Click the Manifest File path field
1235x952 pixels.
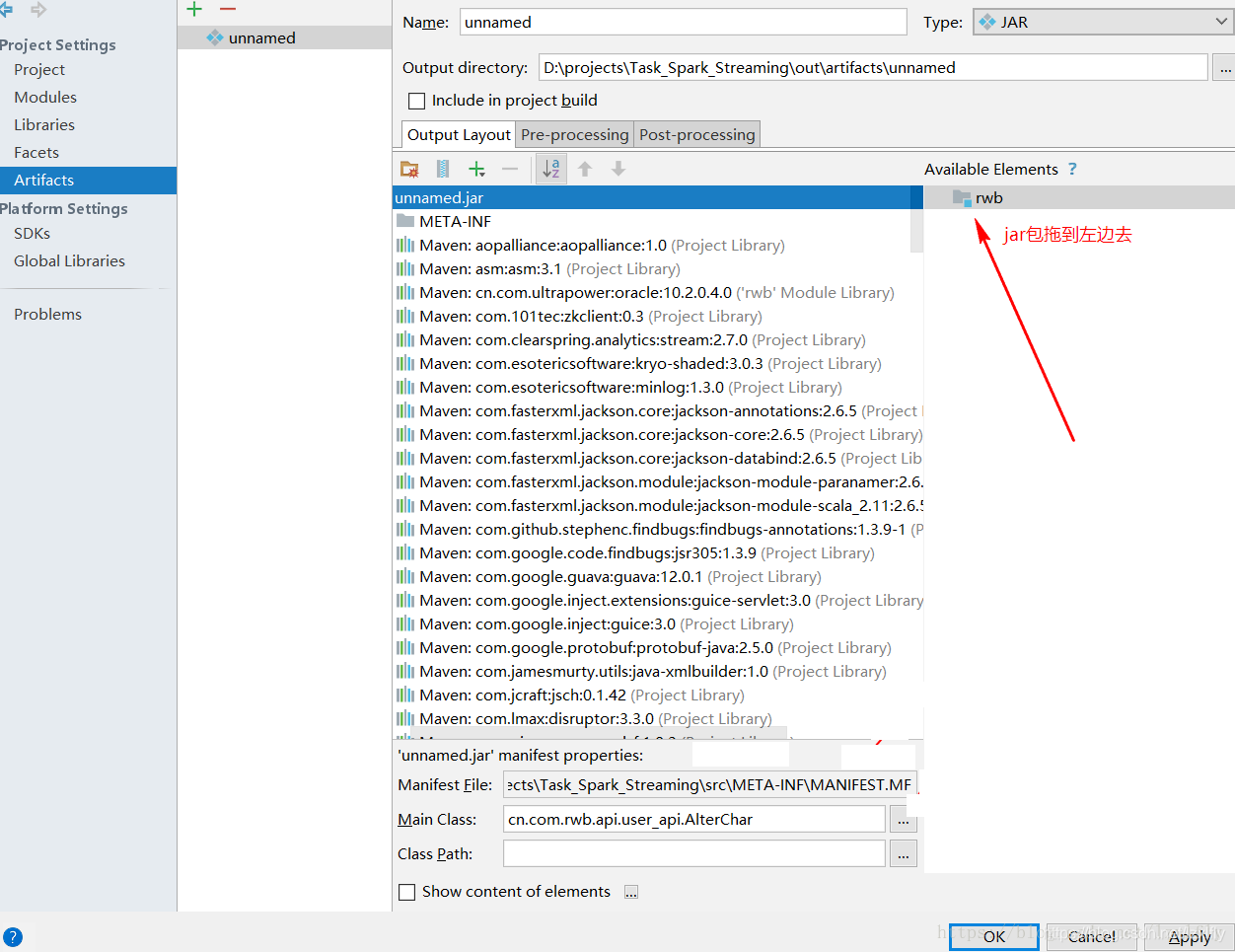click(710, 784)
